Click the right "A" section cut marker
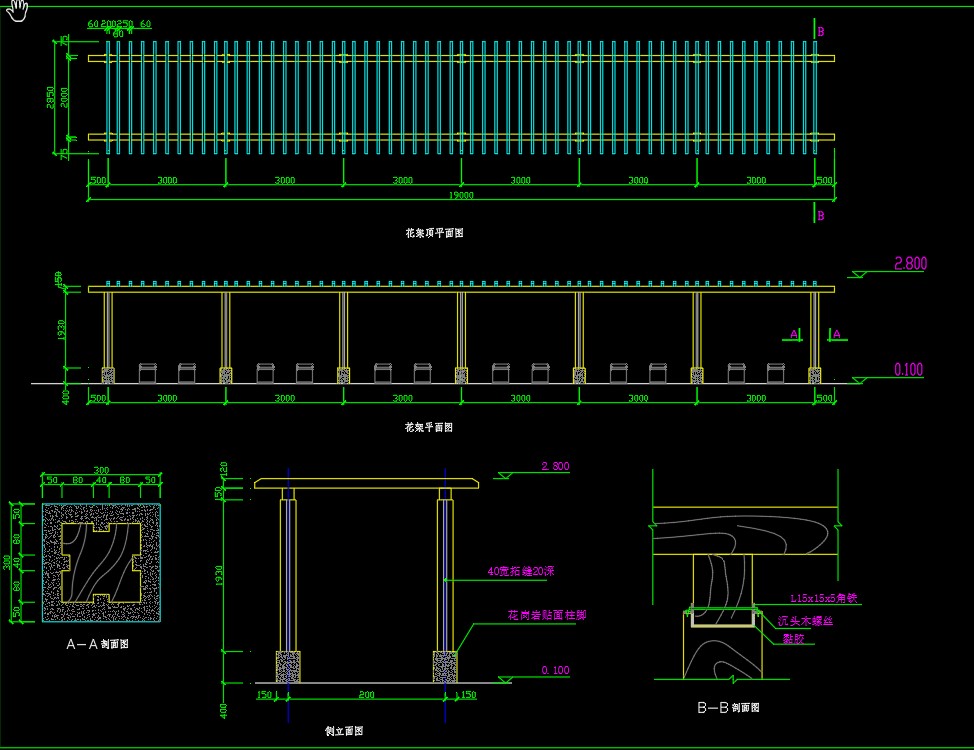The width and height of the screenshot is (974, 750). 837,334
